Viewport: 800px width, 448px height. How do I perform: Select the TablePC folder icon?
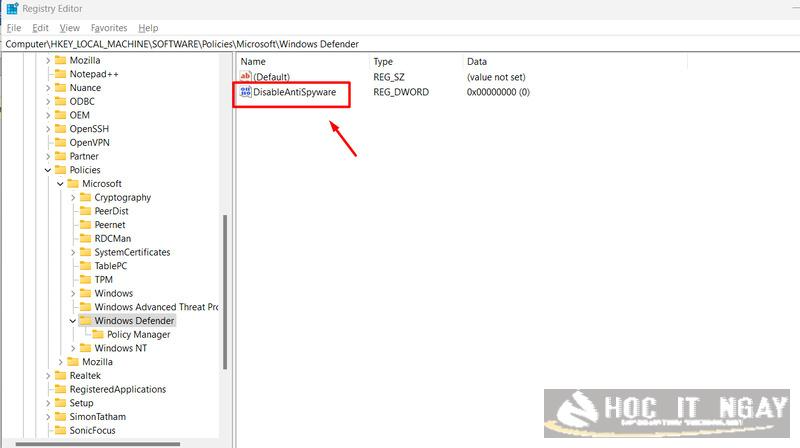pos(86,266)
